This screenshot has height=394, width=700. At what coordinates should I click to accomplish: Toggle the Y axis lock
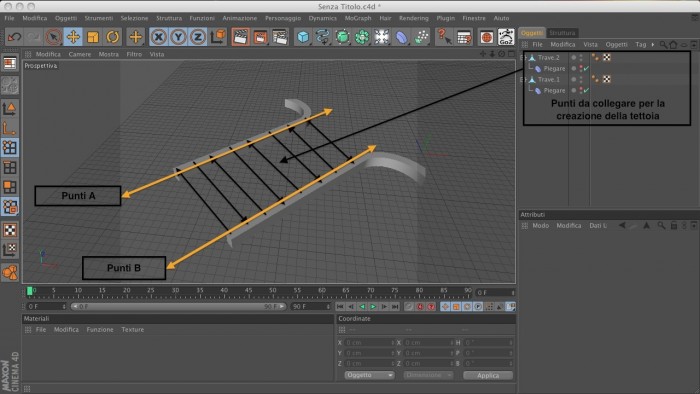[178, 37]
